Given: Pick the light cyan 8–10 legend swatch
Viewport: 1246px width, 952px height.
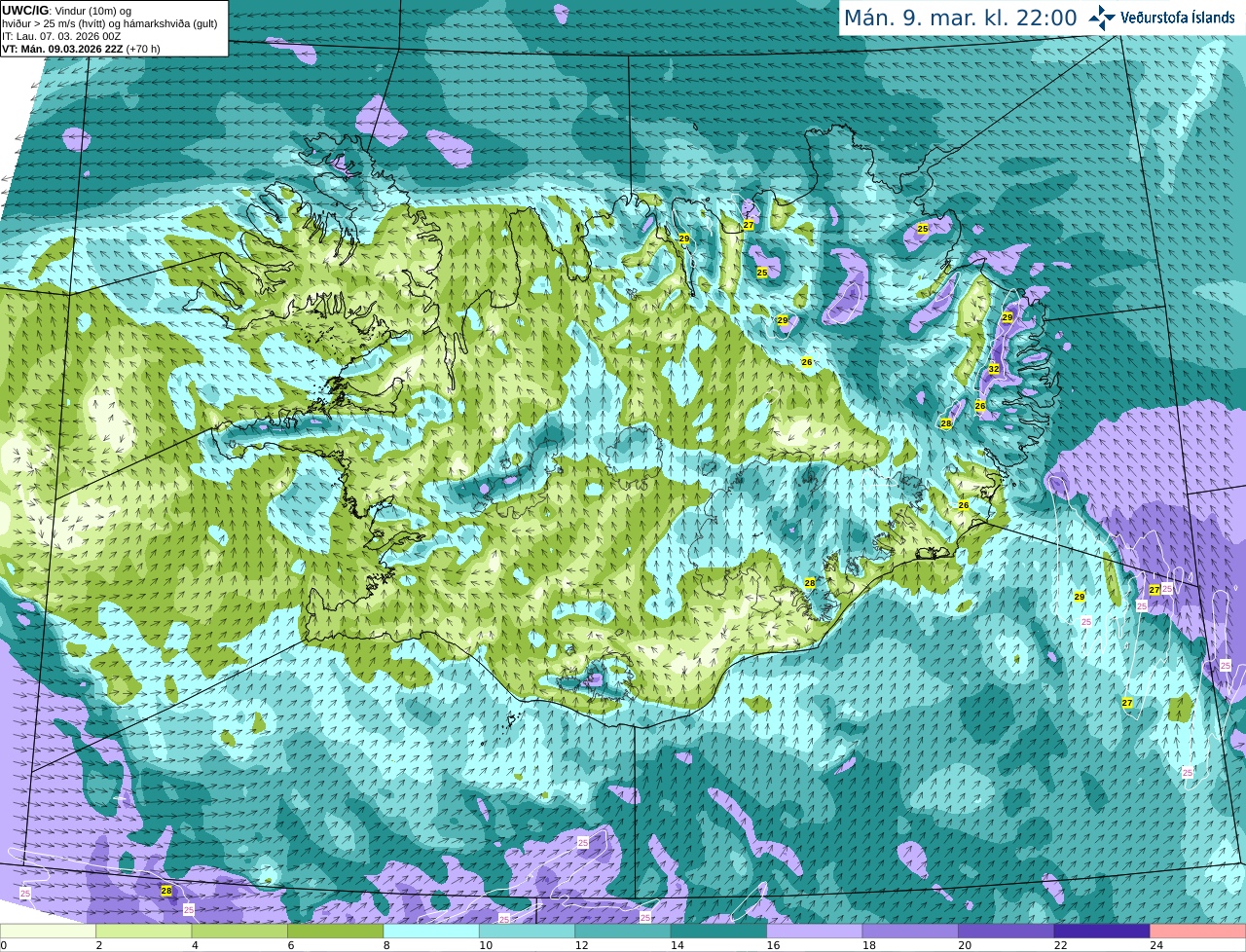Looking at the screenshot, I should (431, 932).
